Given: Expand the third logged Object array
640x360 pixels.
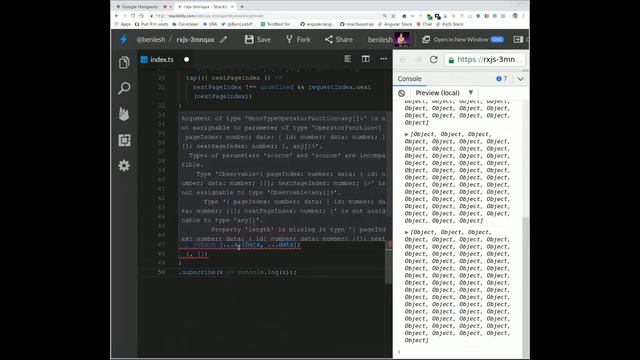Looking at the screenshot, I should 407,232.
